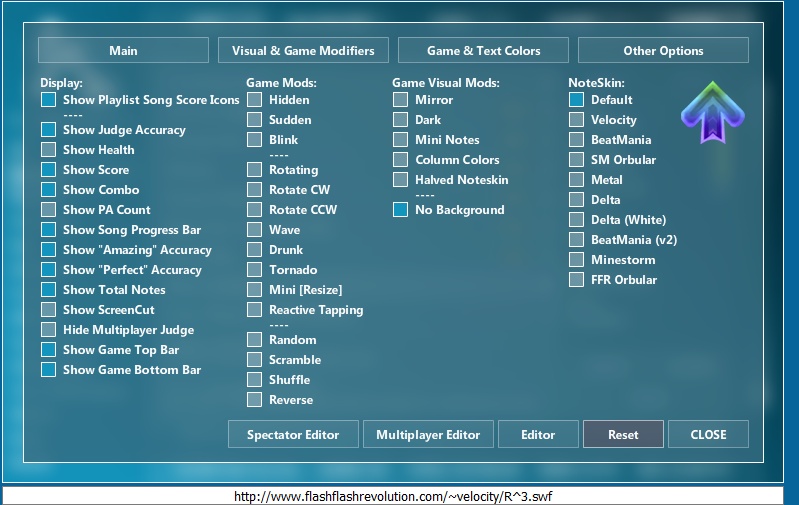The image size is (799, 505).
Task: Check the Blink mod
Action: (x=254, y=140)
